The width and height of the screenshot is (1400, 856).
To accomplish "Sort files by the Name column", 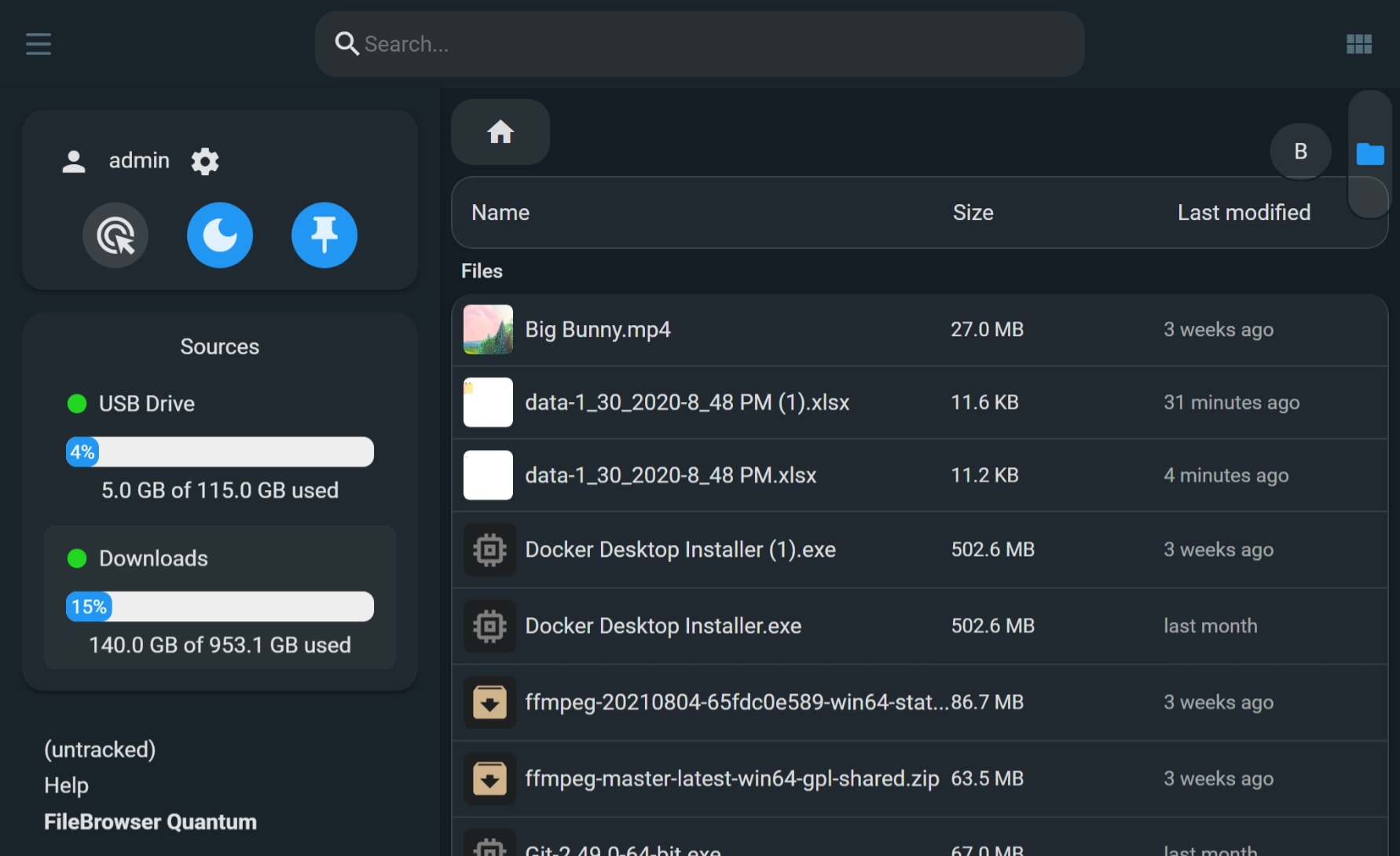I will 500,212.
